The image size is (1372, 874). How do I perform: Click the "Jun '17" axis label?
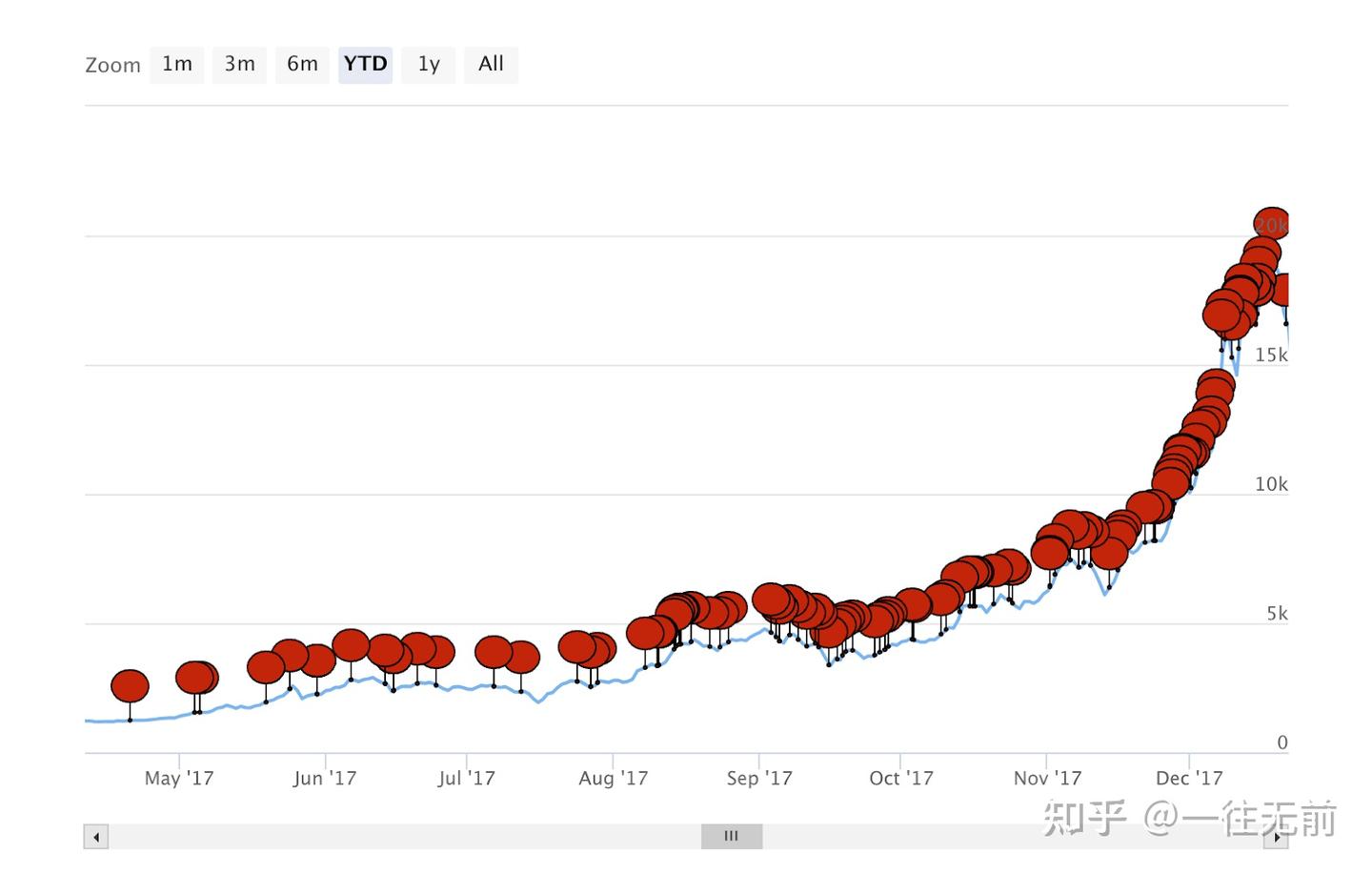325,779
